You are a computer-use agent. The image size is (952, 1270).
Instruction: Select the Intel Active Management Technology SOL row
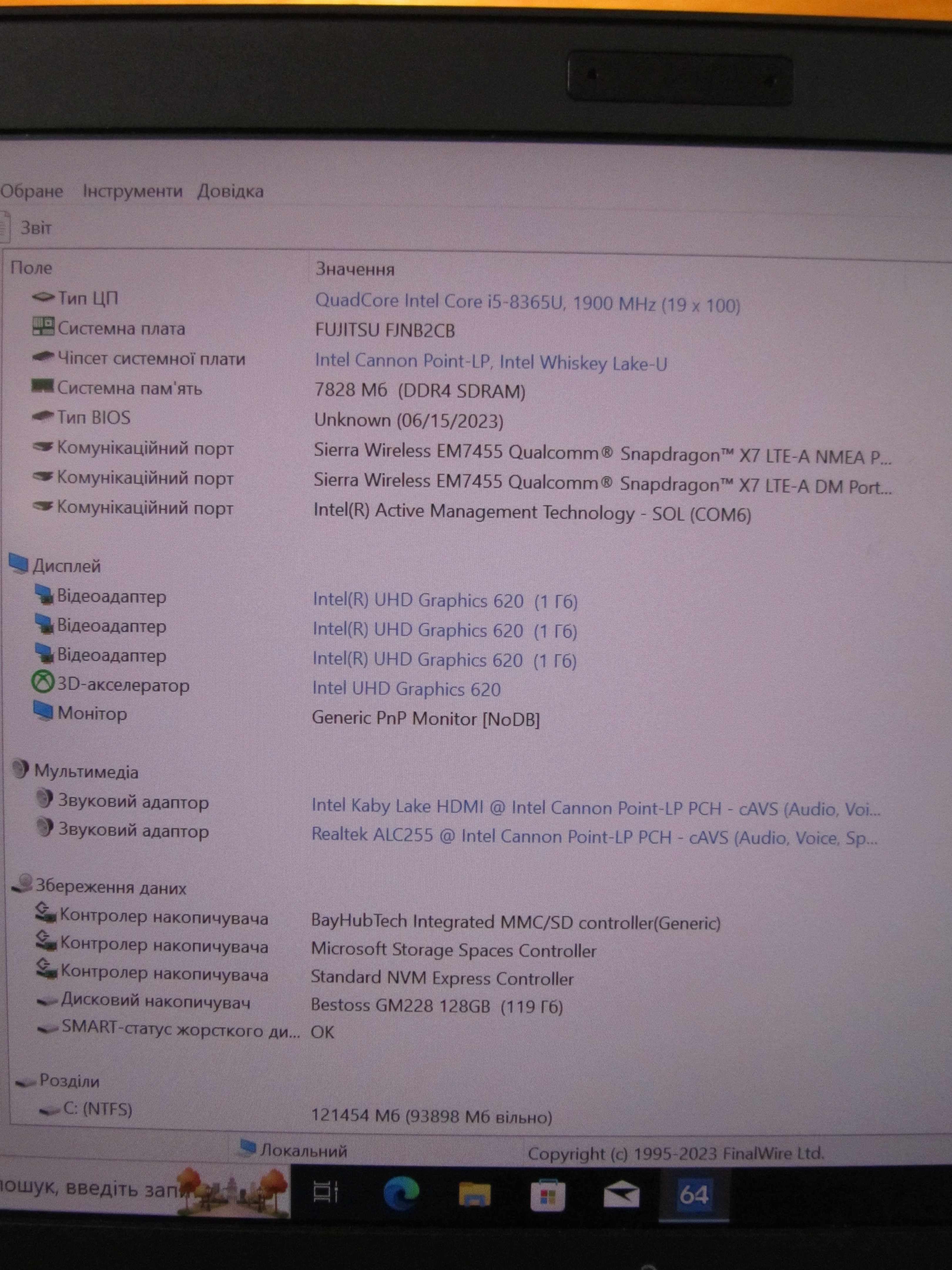532,513
